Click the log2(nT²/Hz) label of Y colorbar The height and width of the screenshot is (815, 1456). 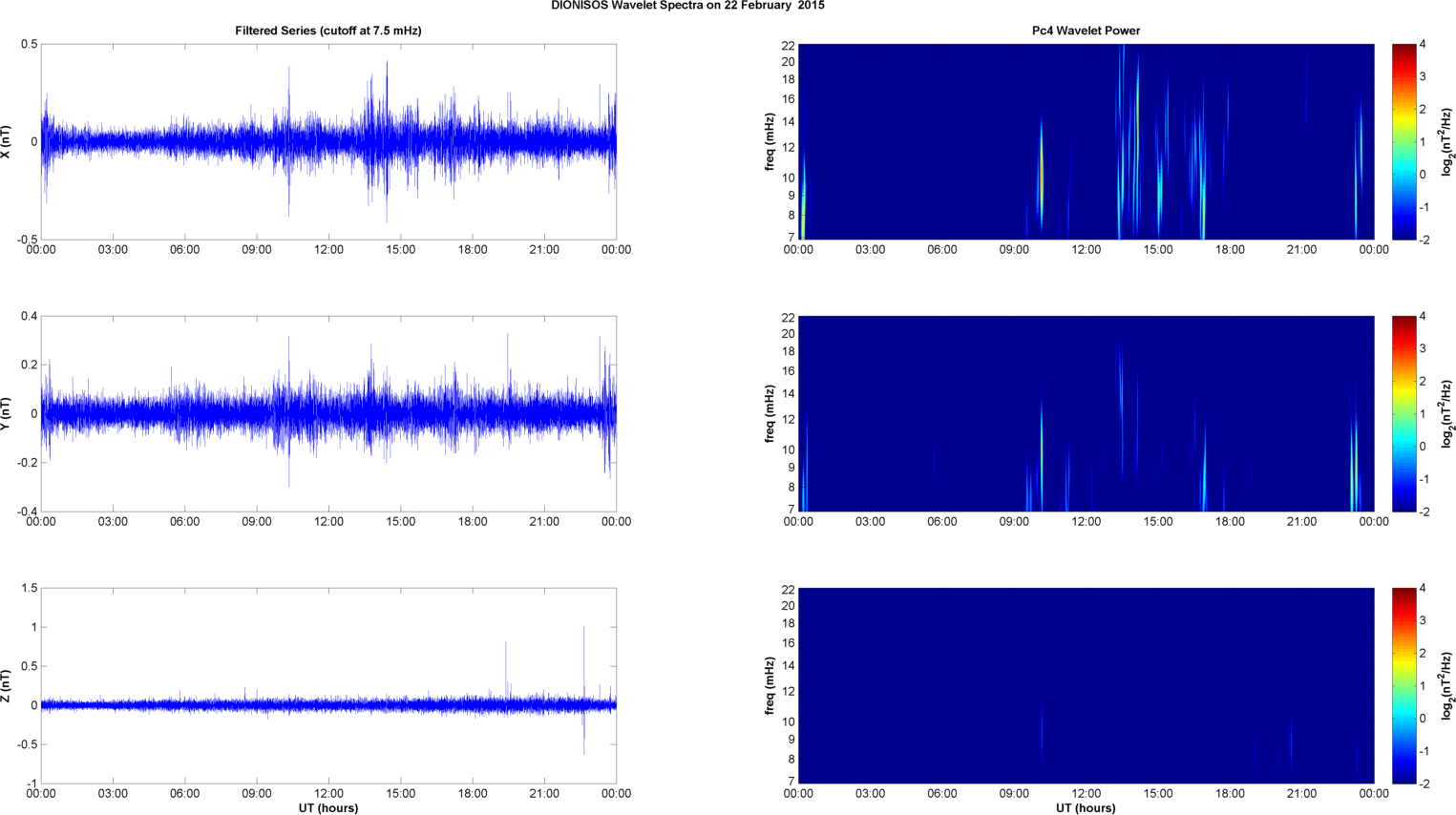pyautogui.click(x=1446, y=413)
